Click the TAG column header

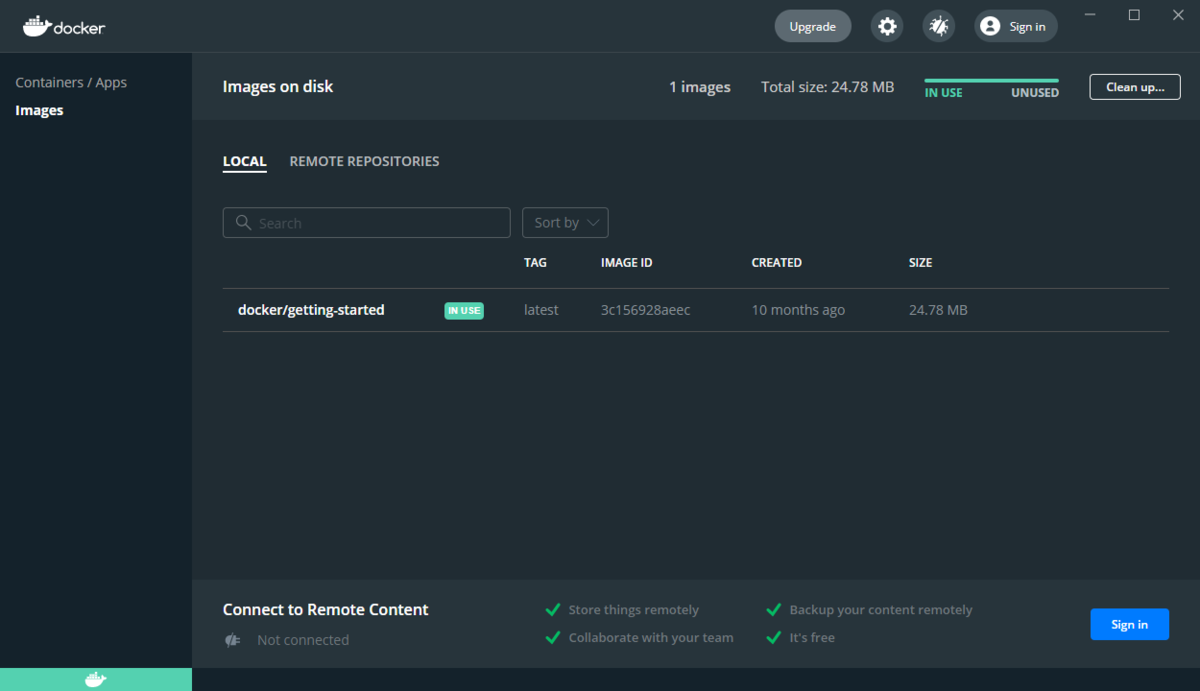tap(535, 262)
